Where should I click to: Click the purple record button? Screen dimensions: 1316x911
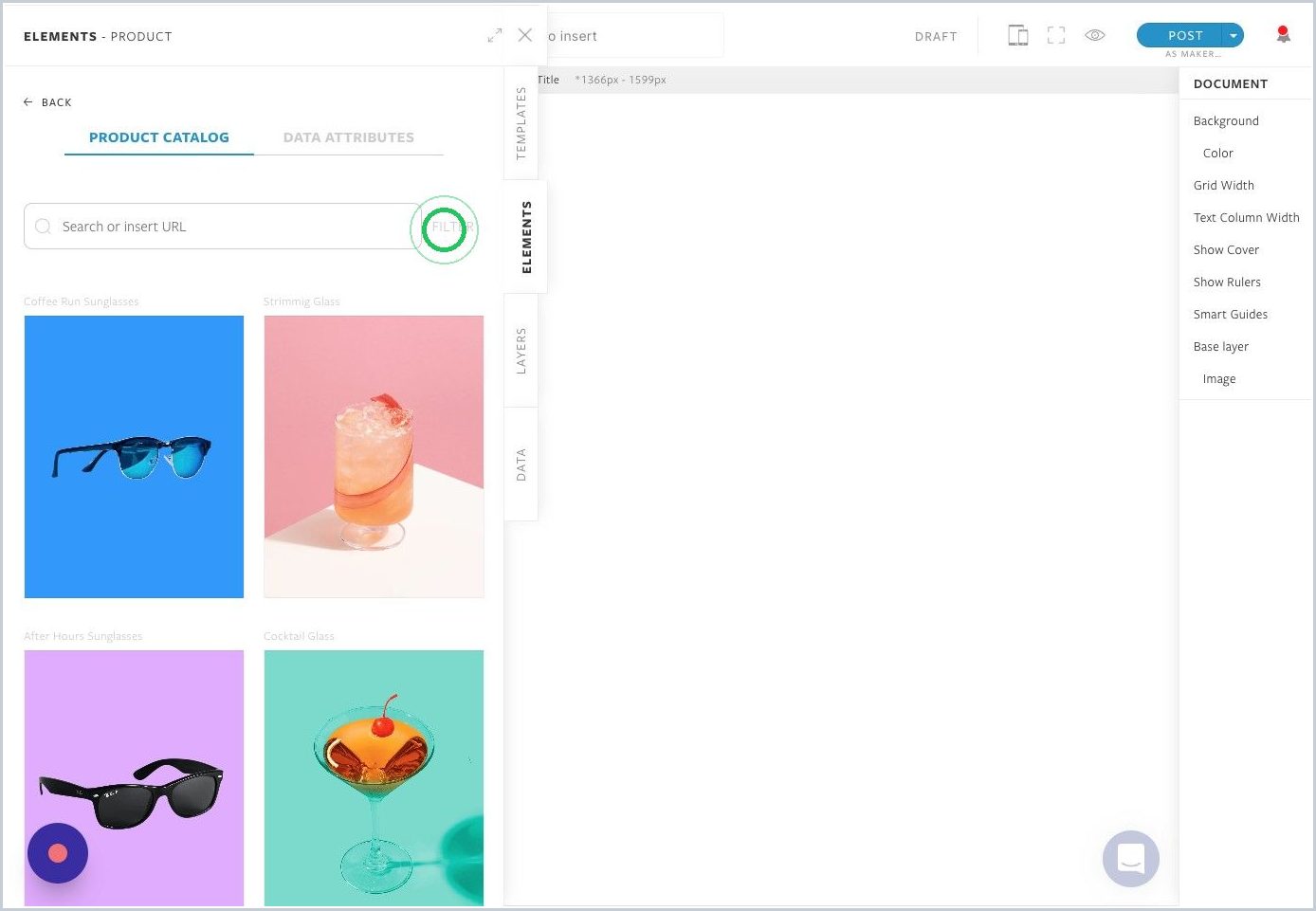pos(58,853)
